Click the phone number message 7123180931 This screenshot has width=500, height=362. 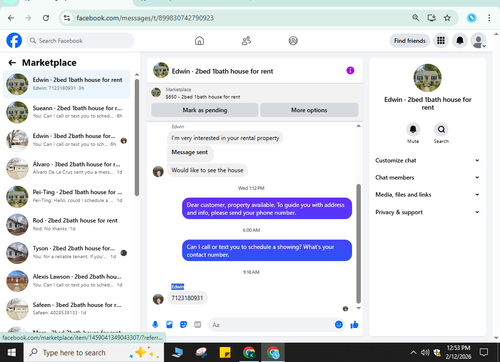187,298
